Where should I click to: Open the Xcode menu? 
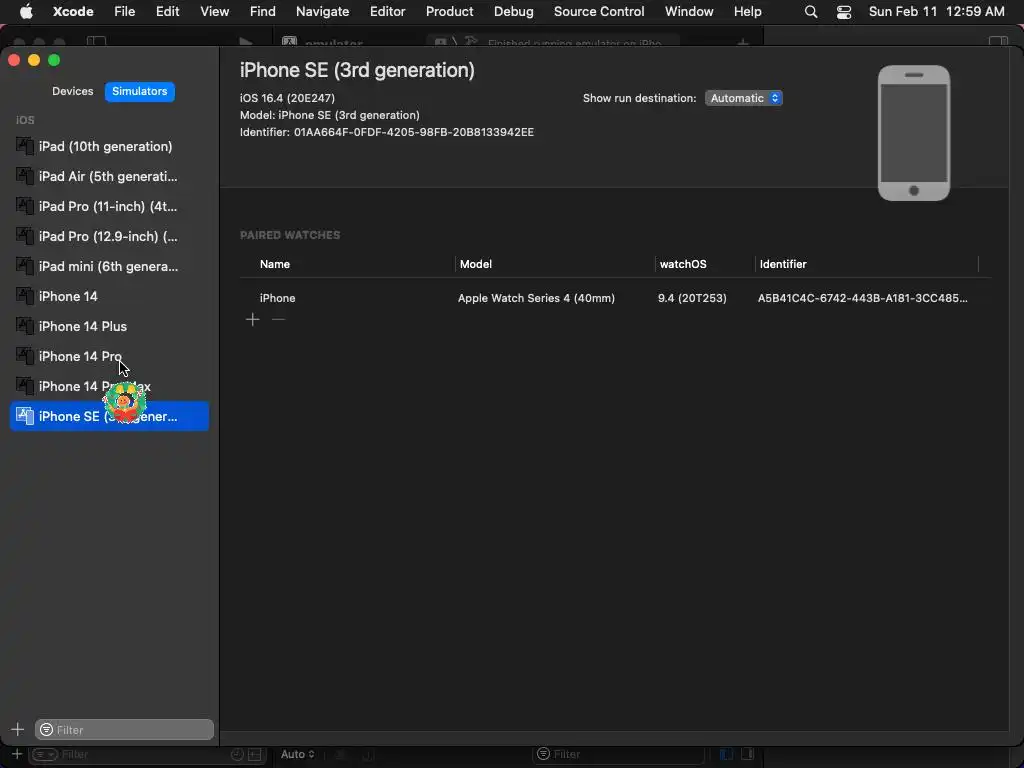point(73,11)
